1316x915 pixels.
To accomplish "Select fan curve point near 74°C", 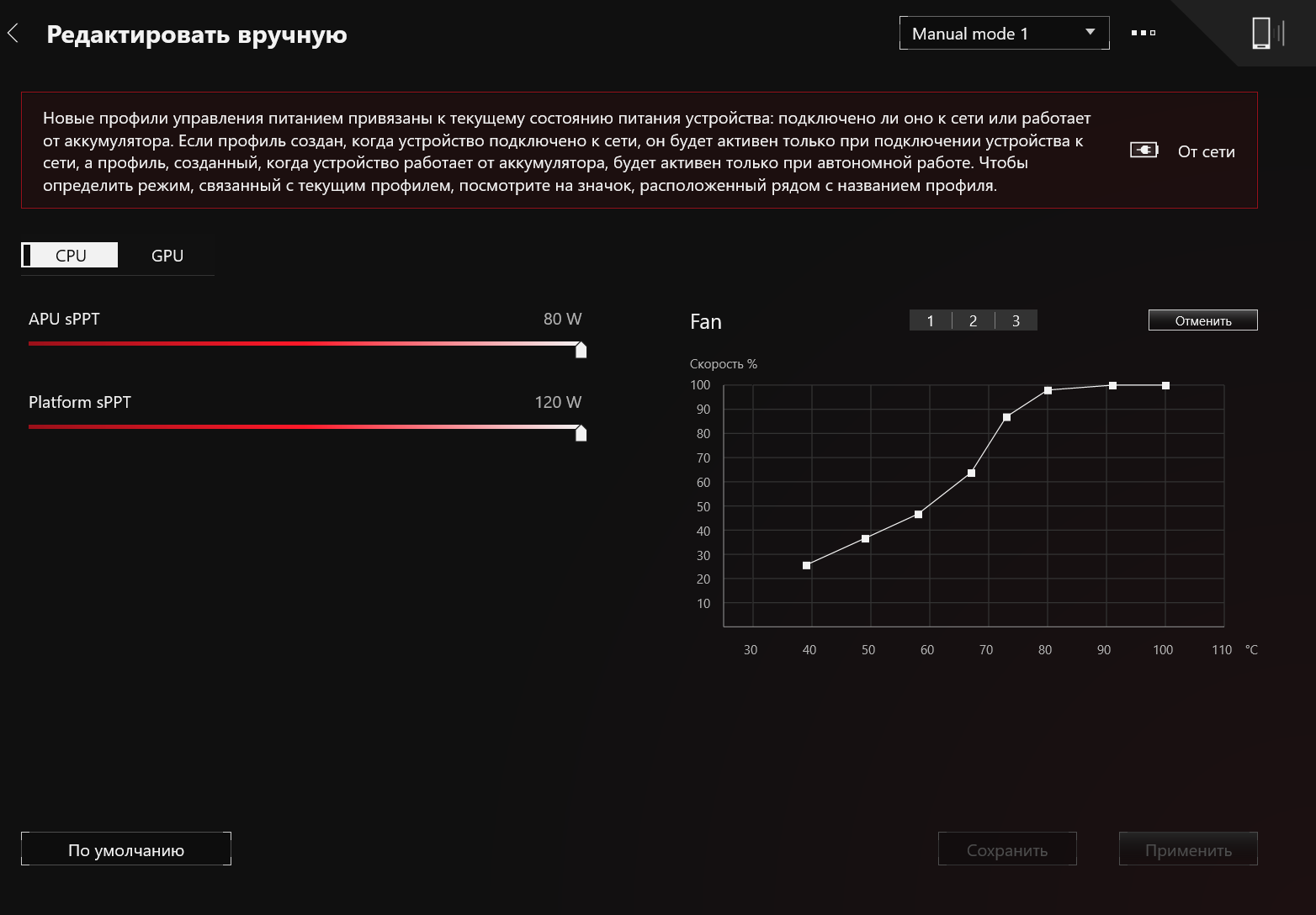I will point(1006,417).
